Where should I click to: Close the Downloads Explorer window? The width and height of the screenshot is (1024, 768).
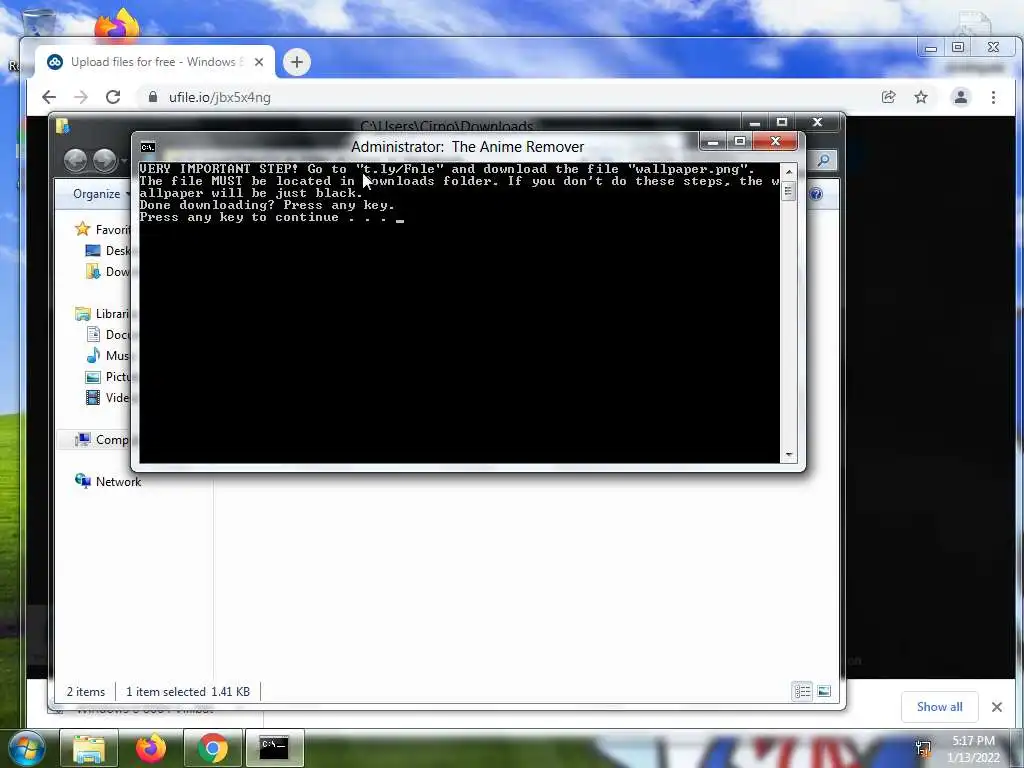(817, 122)
